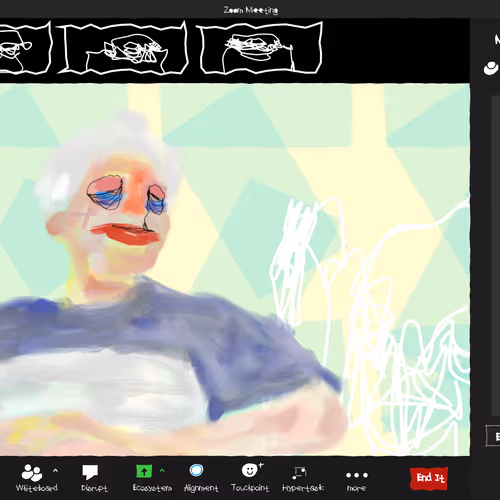Click the red End It button

(x=429, y=478)
